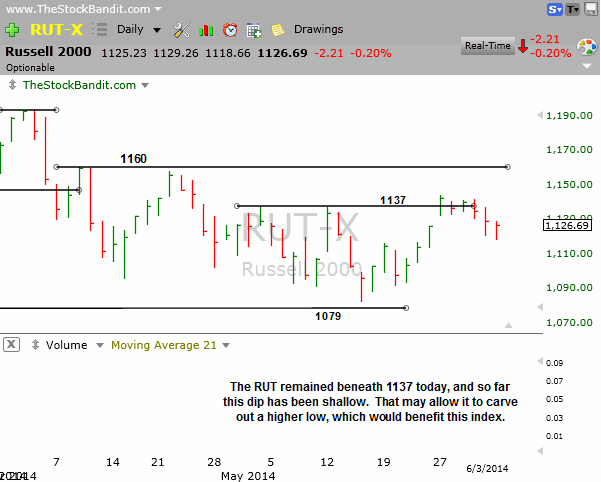Expand the small arrow below the palette icon
Viewport: 601px width, 482px height.
point(587,66)
